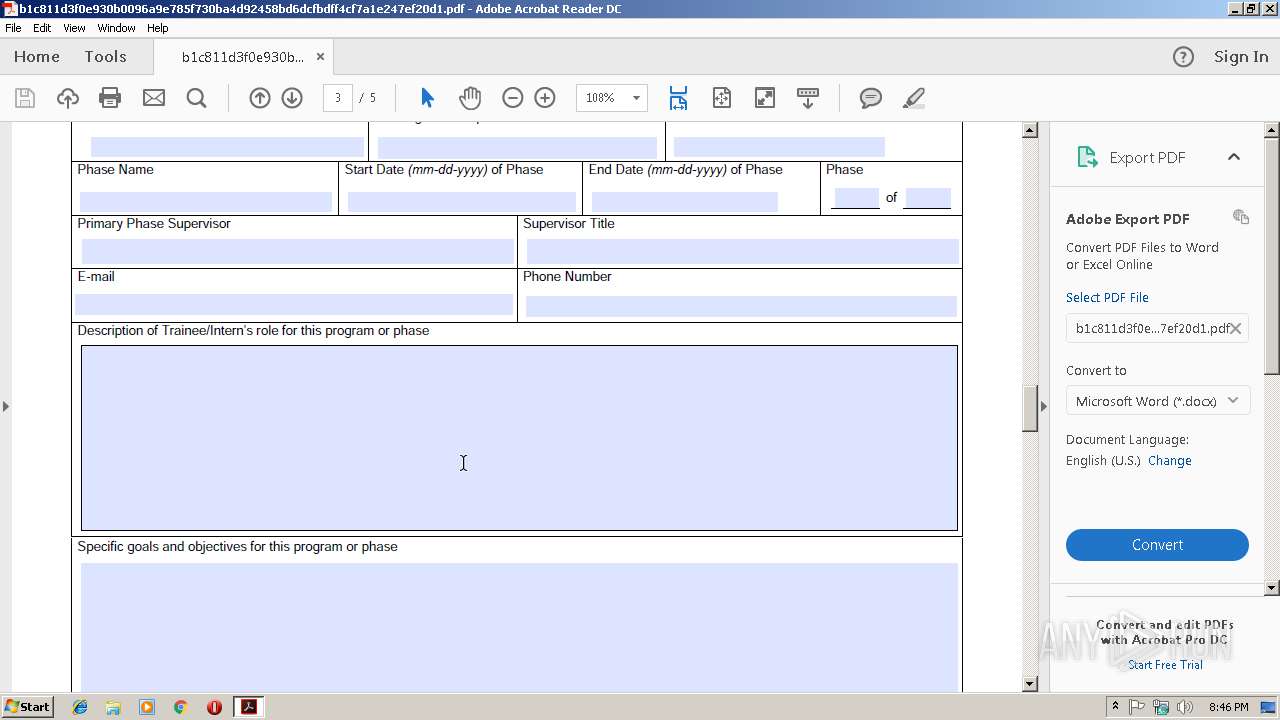
Task: Open the Help menu
Action: (158, 28)
